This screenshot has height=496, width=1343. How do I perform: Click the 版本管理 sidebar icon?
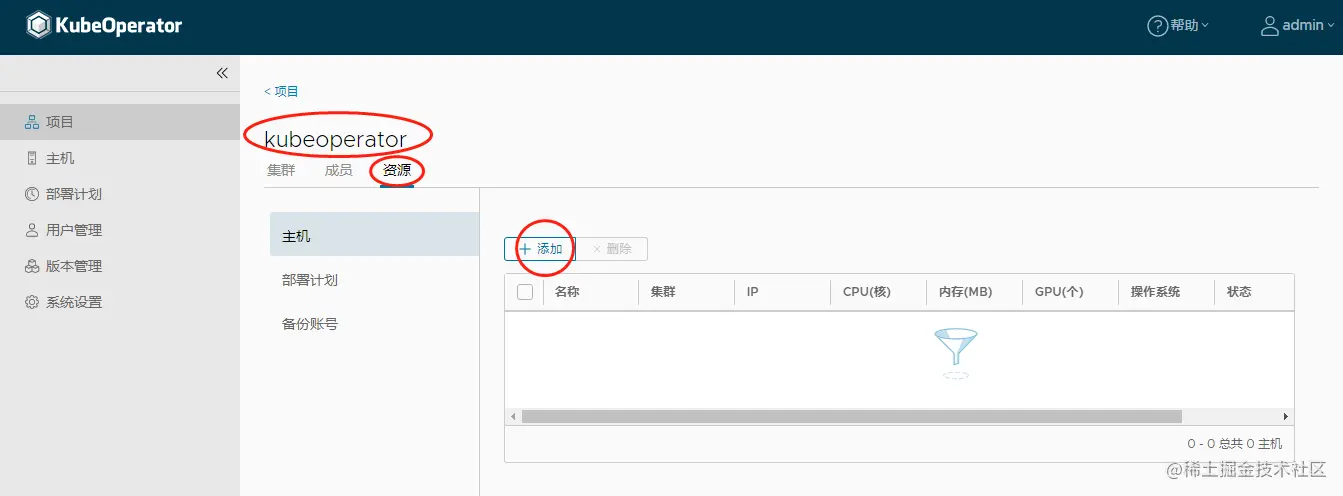tap(32, 266)
